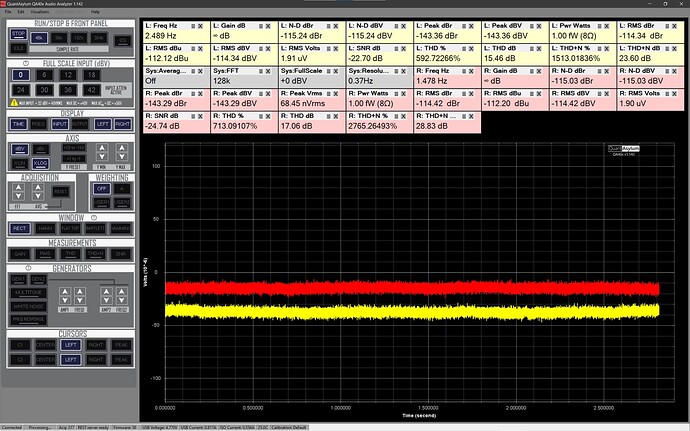Open the R: N-D dBr tile menu

coord(600,71)
